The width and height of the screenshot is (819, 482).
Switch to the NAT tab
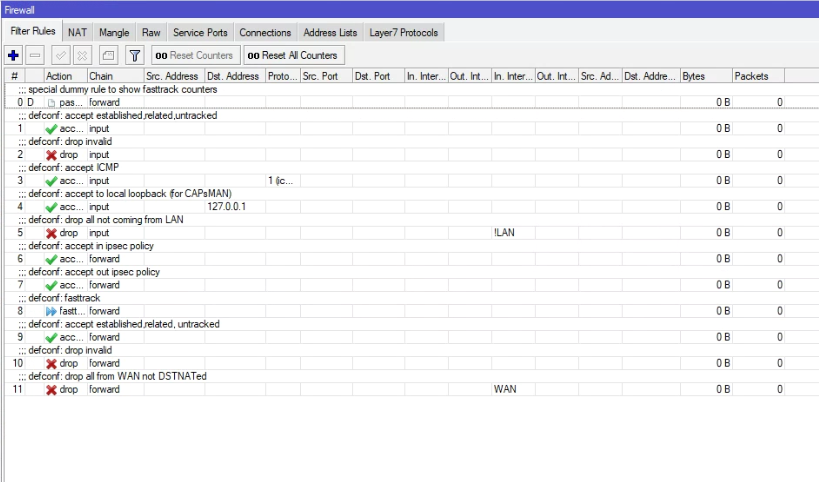[77, 32]
